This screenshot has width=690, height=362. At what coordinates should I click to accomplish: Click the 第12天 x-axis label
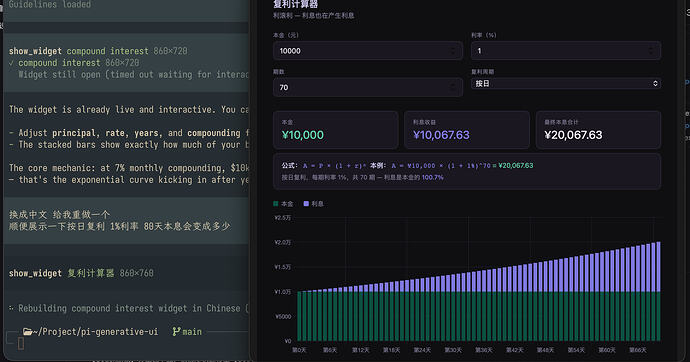pos(361,350)
